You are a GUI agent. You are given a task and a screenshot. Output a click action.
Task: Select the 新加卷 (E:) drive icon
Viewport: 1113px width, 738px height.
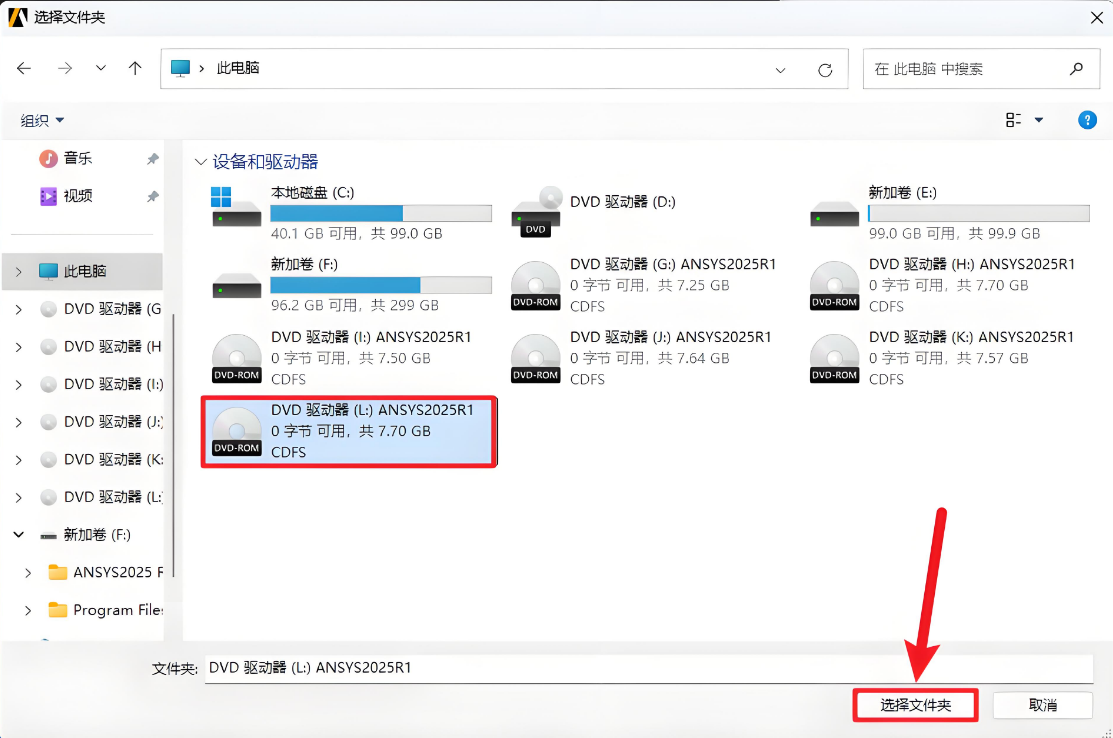click(835, 213)
